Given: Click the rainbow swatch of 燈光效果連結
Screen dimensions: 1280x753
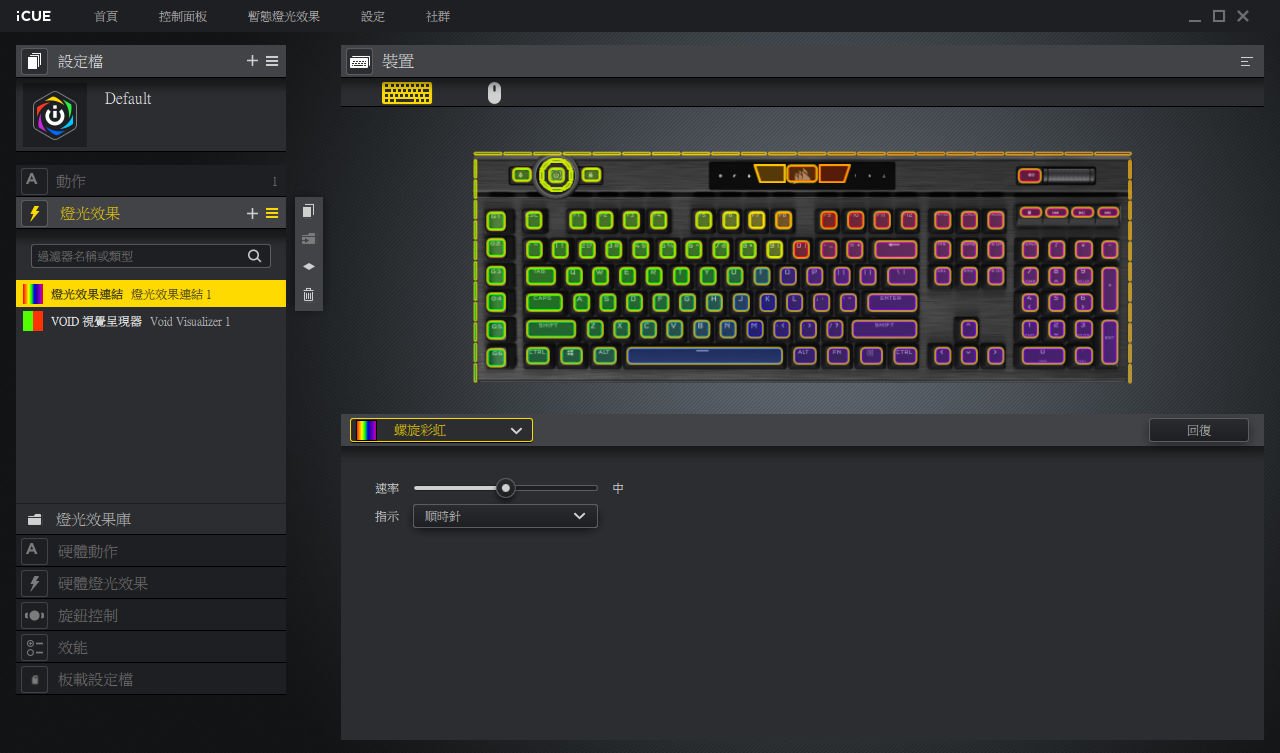Looking at the screenshot, I should click(33, 294).
